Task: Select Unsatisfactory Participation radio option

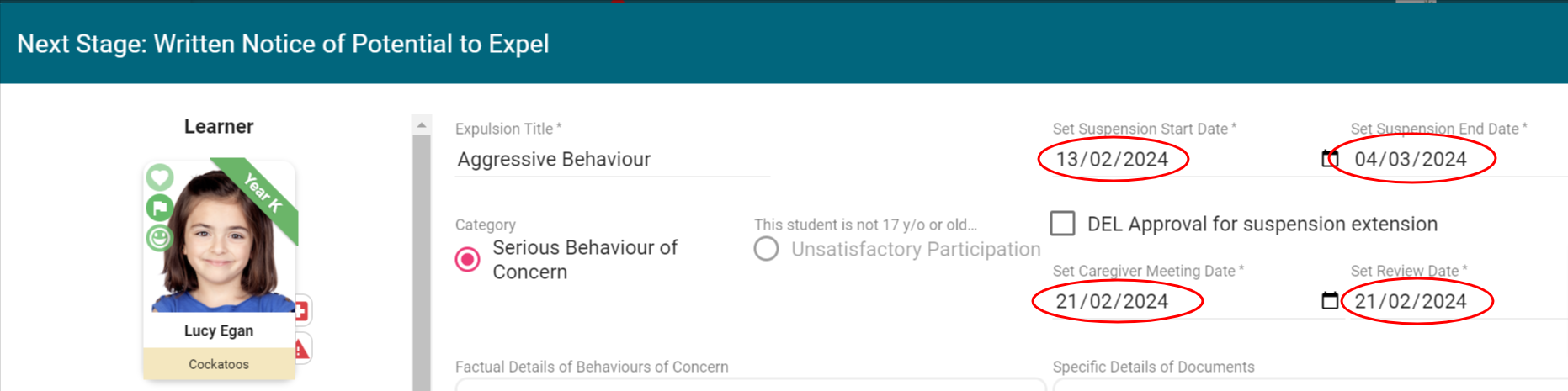Action: (766, 249)
